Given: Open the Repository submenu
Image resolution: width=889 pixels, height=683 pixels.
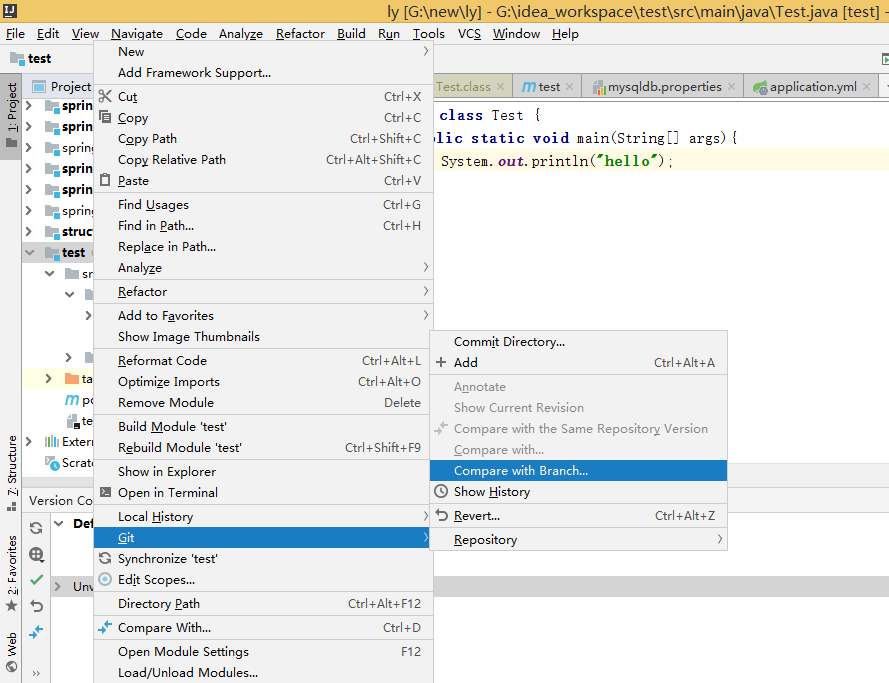Looking at the screenshot, I should [578, 540].
